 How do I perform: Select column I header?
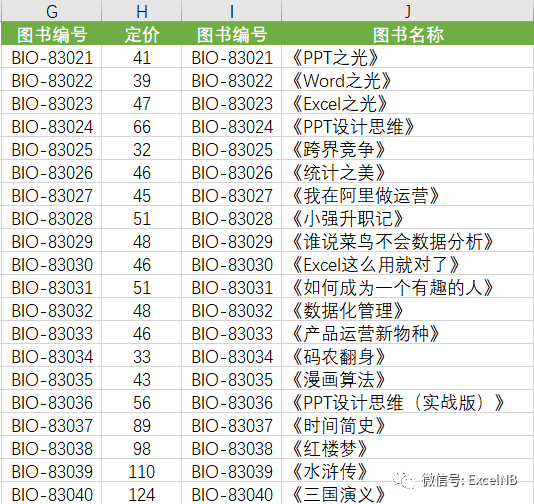tap(232, 11)
